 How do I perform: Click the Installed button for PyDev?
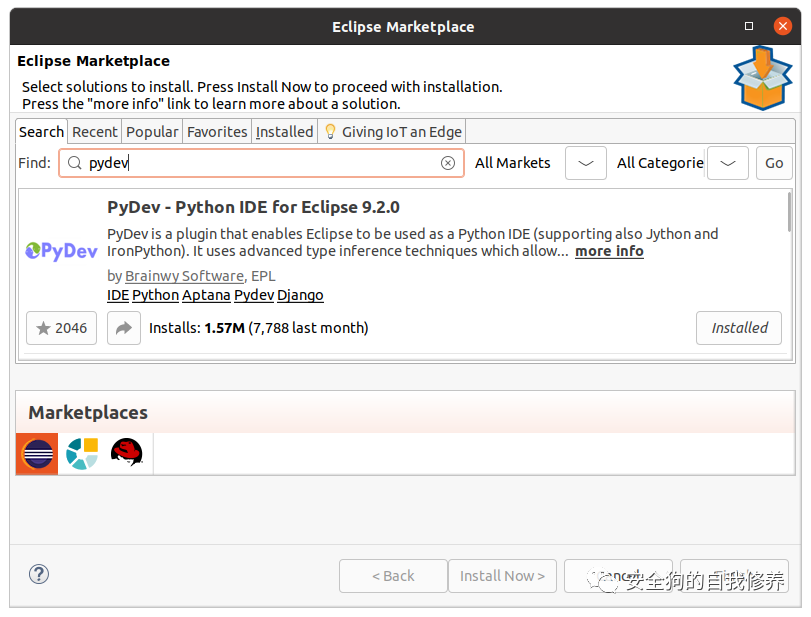739,328
